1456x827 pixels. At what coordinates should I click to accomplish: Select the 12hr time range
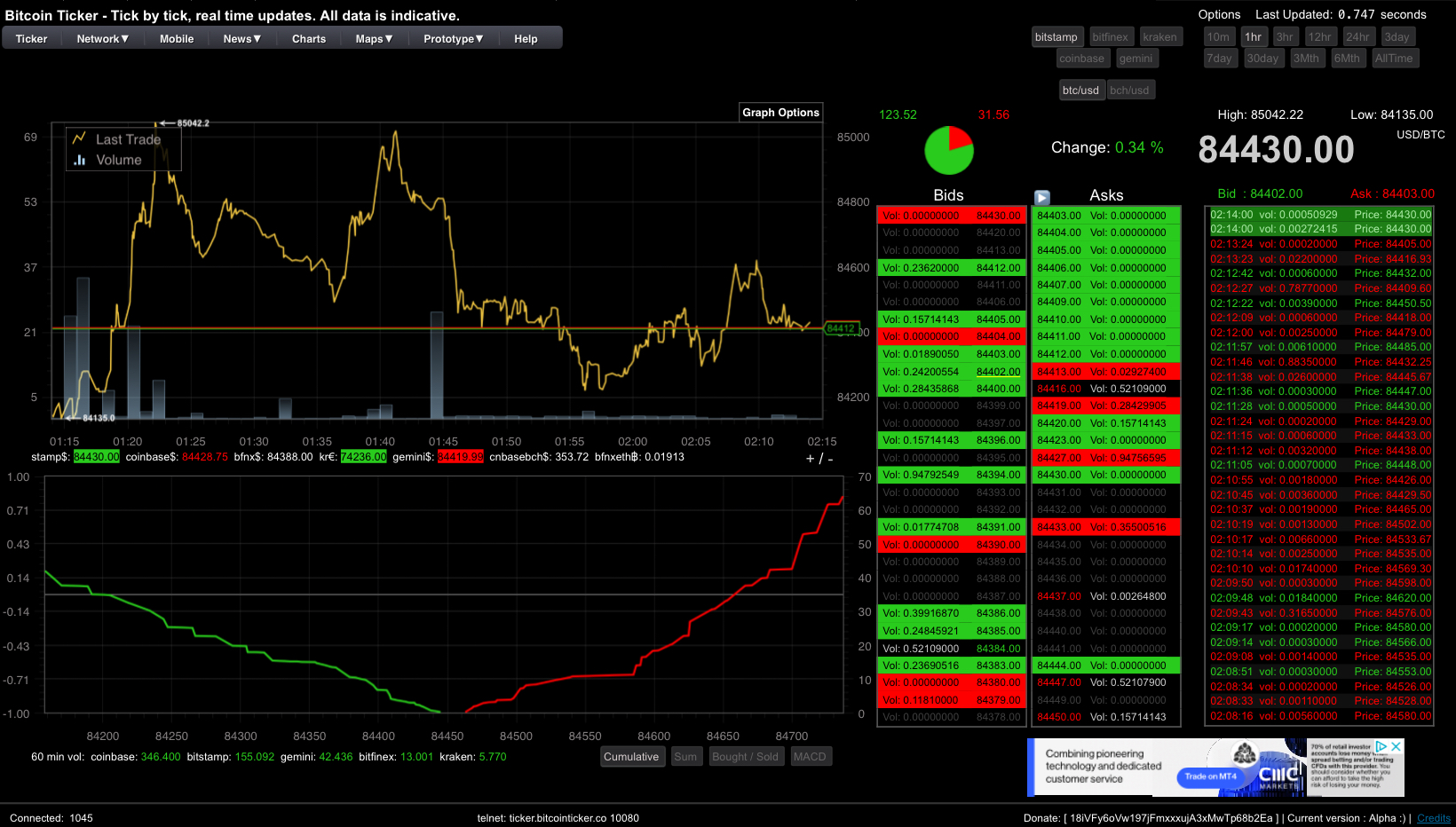tap(1319, 37)
